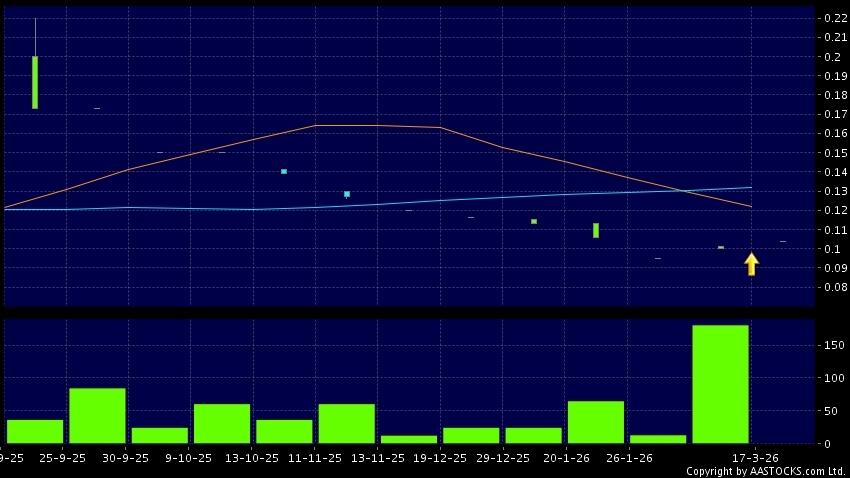Viewport: 850px width, 478px height.
Task: Click the cyan candlestick near 0.13 level
Action: (x=347, y=194)
